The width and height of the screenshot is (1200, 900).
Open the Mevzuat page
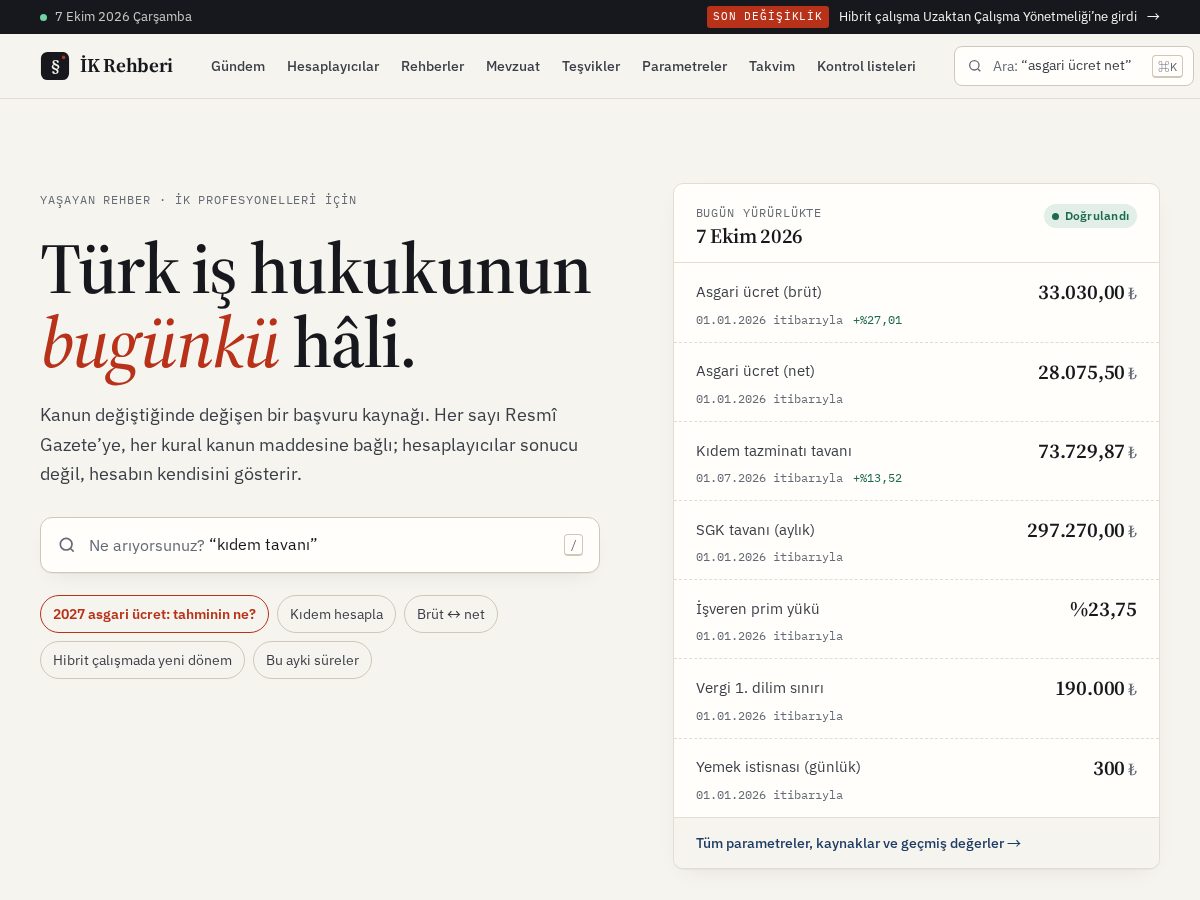coord(513,66)
